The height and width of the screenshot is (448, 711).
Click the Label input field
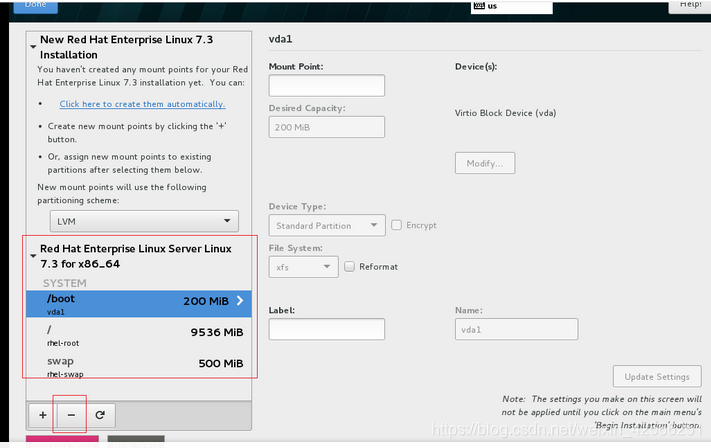(x=326, y=329)
